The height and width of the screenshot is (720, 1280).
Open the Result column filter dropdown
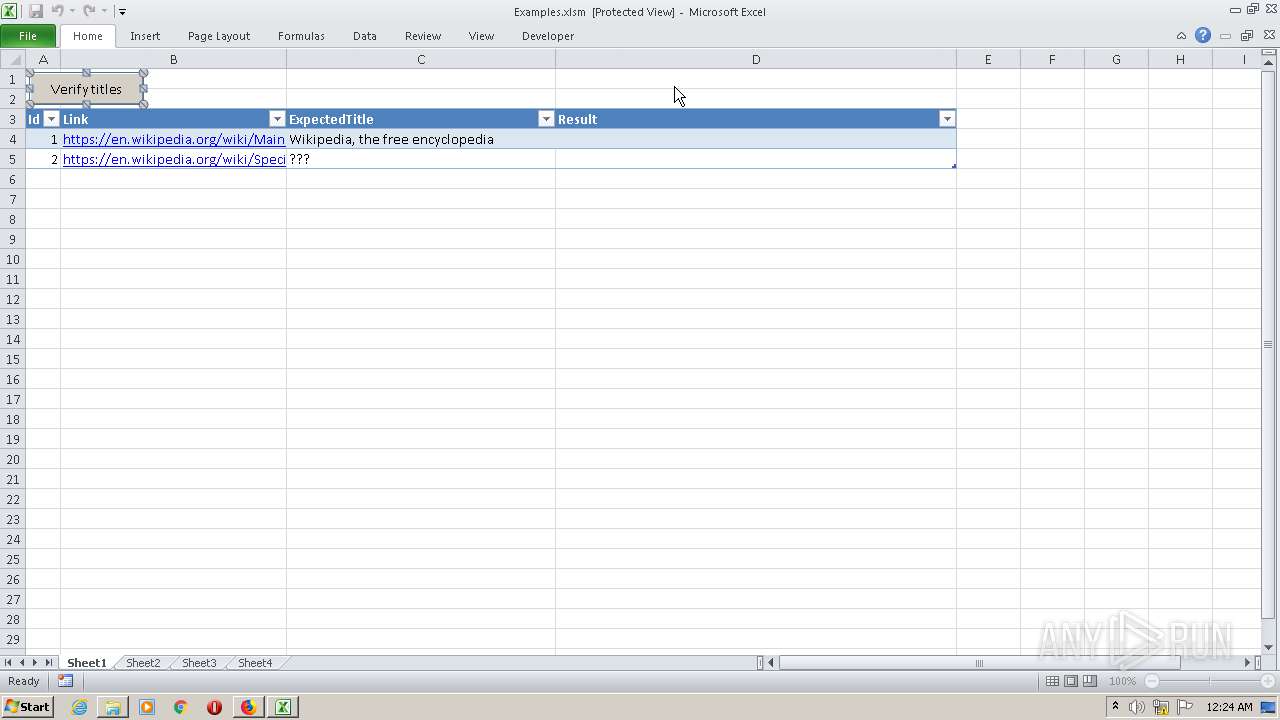tap(946, 119)
